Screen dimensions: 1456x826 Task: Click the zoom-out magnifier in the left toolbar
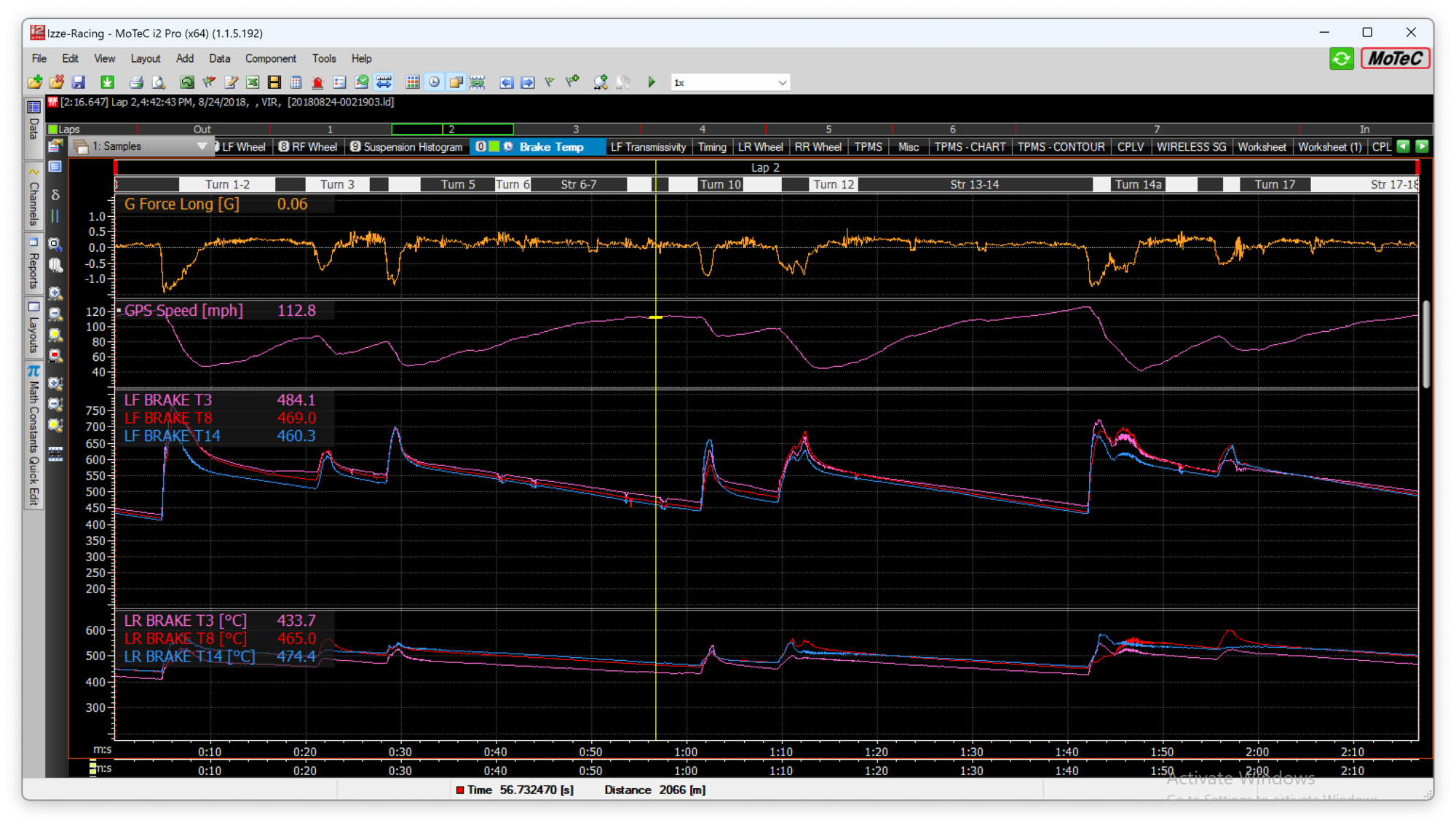55,314
